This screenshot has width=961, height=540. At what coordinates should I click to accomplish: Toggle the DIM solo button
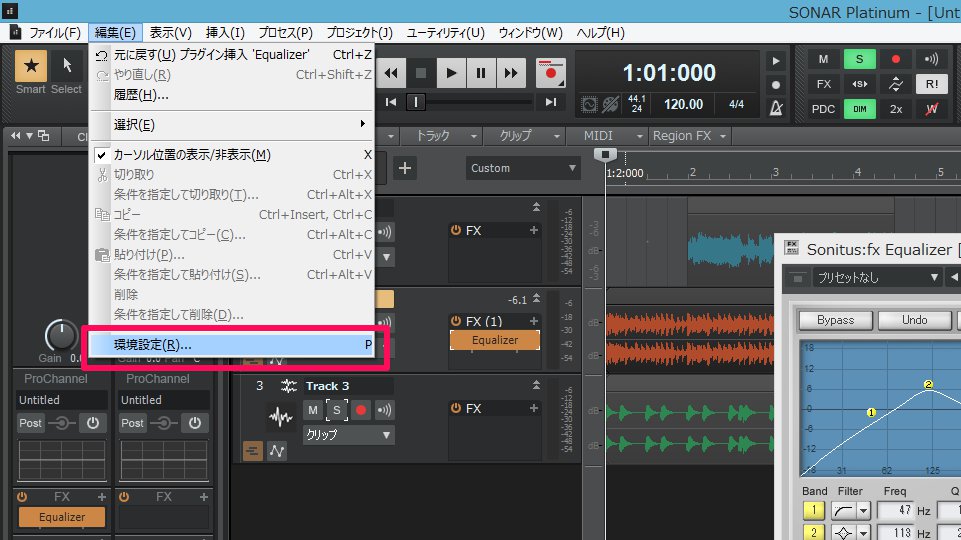(x=859, y=109)
